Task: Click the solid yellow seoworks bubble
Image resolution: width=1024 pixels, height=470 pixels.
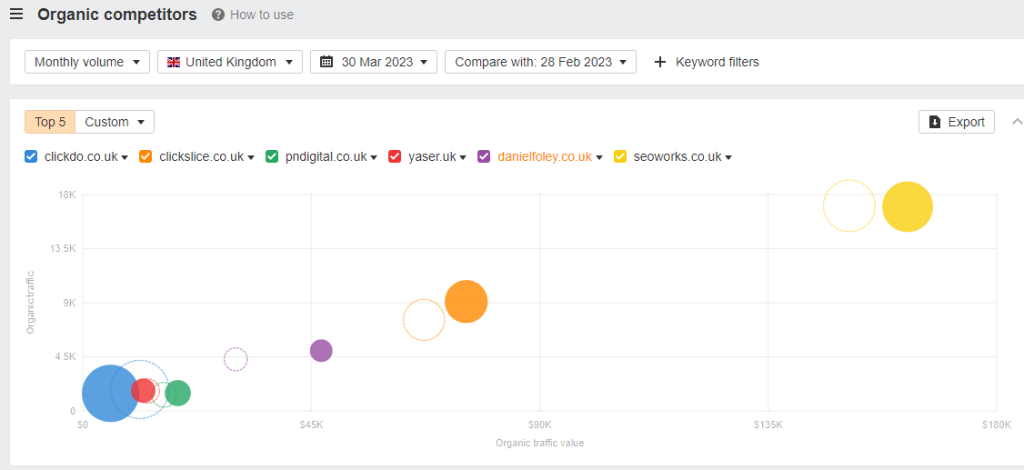Action: [x=907, y=207]
